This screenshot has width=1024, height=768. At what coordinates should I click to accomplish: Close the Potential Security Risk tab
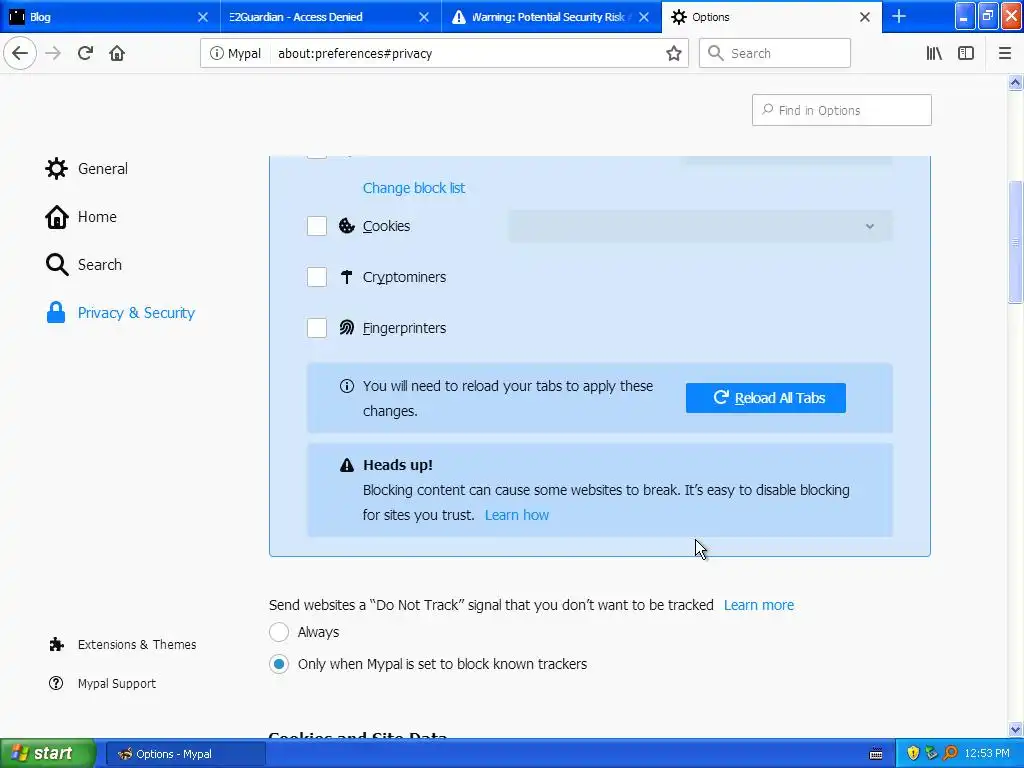pos(644,17)
